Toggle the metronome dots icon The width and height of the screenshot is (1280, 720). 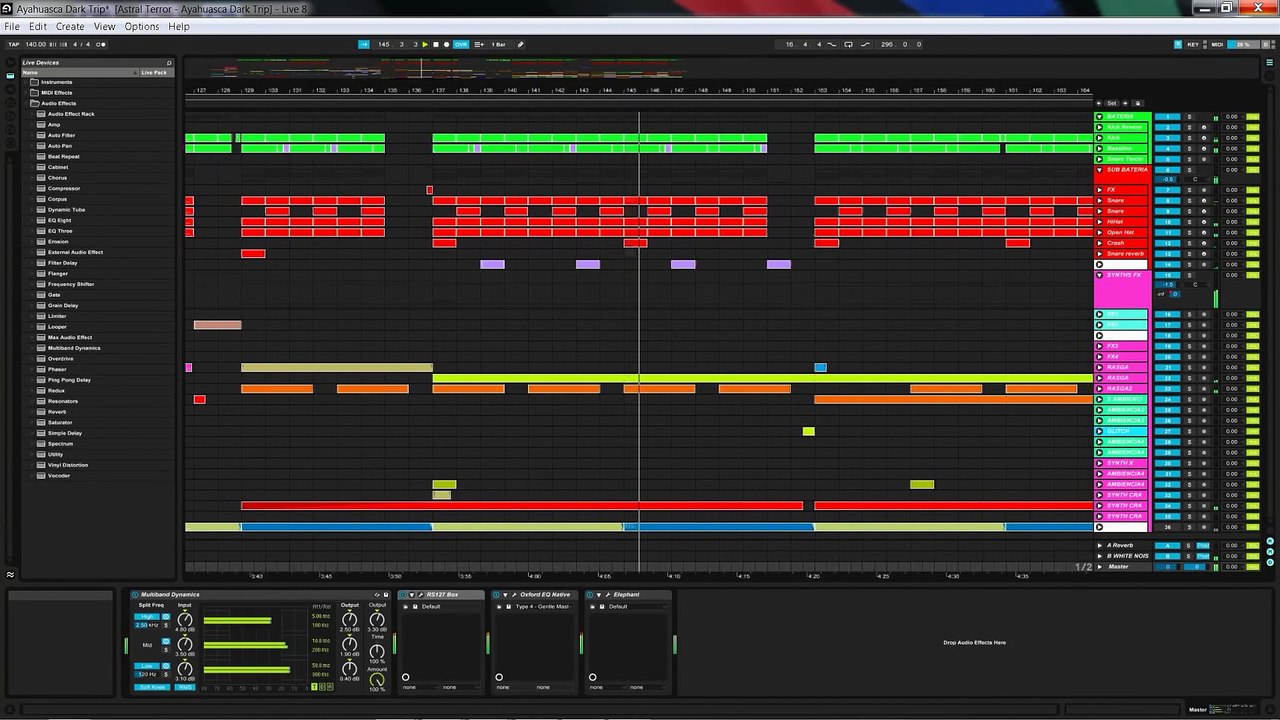[100, 44]
